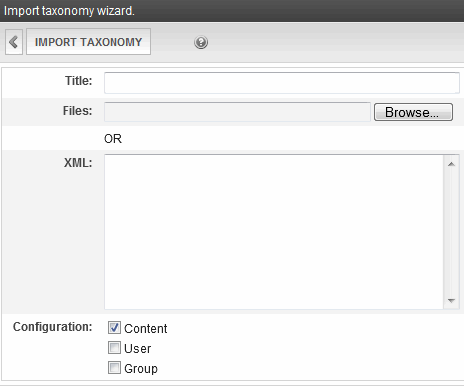Click inside the XML text area
This screenshot has height=386, width=464.
pyautogui.click(x=274, y=232)
